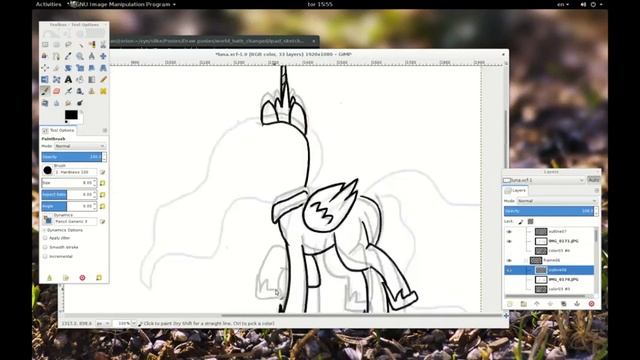Duplicate the selected layer
Image resolution: width=640 pixels, height=360 pixels.
563,304
